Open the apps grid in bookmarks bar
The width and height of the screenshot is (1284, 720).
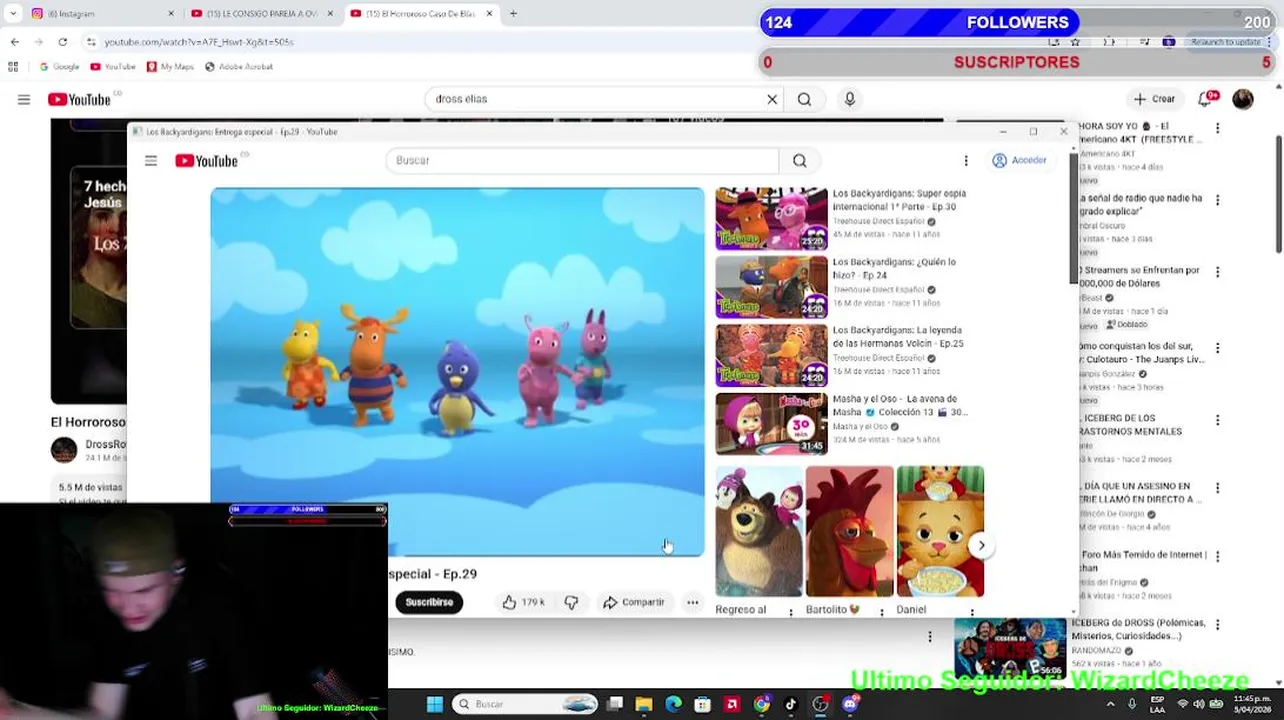pyautogui.click(x=13, y=67)
